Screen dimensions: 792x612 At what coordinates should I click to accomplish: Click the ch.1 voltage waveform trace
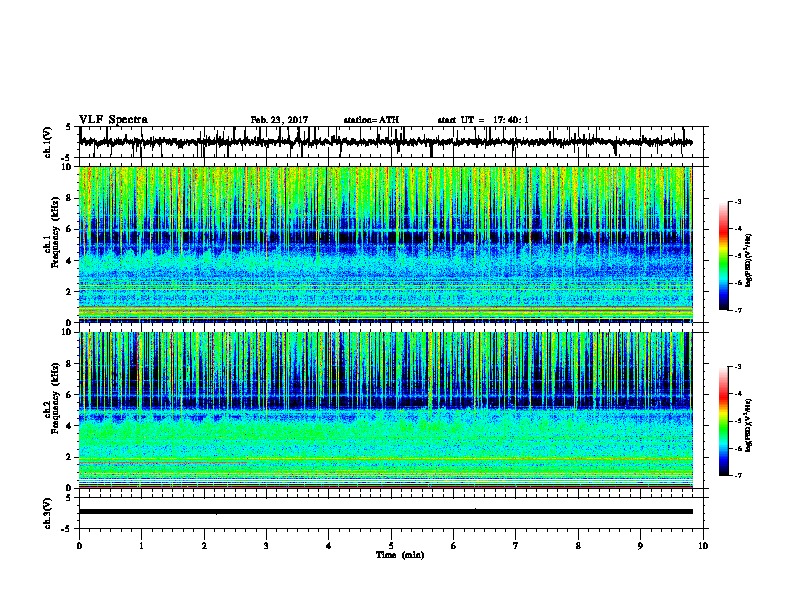385,142
